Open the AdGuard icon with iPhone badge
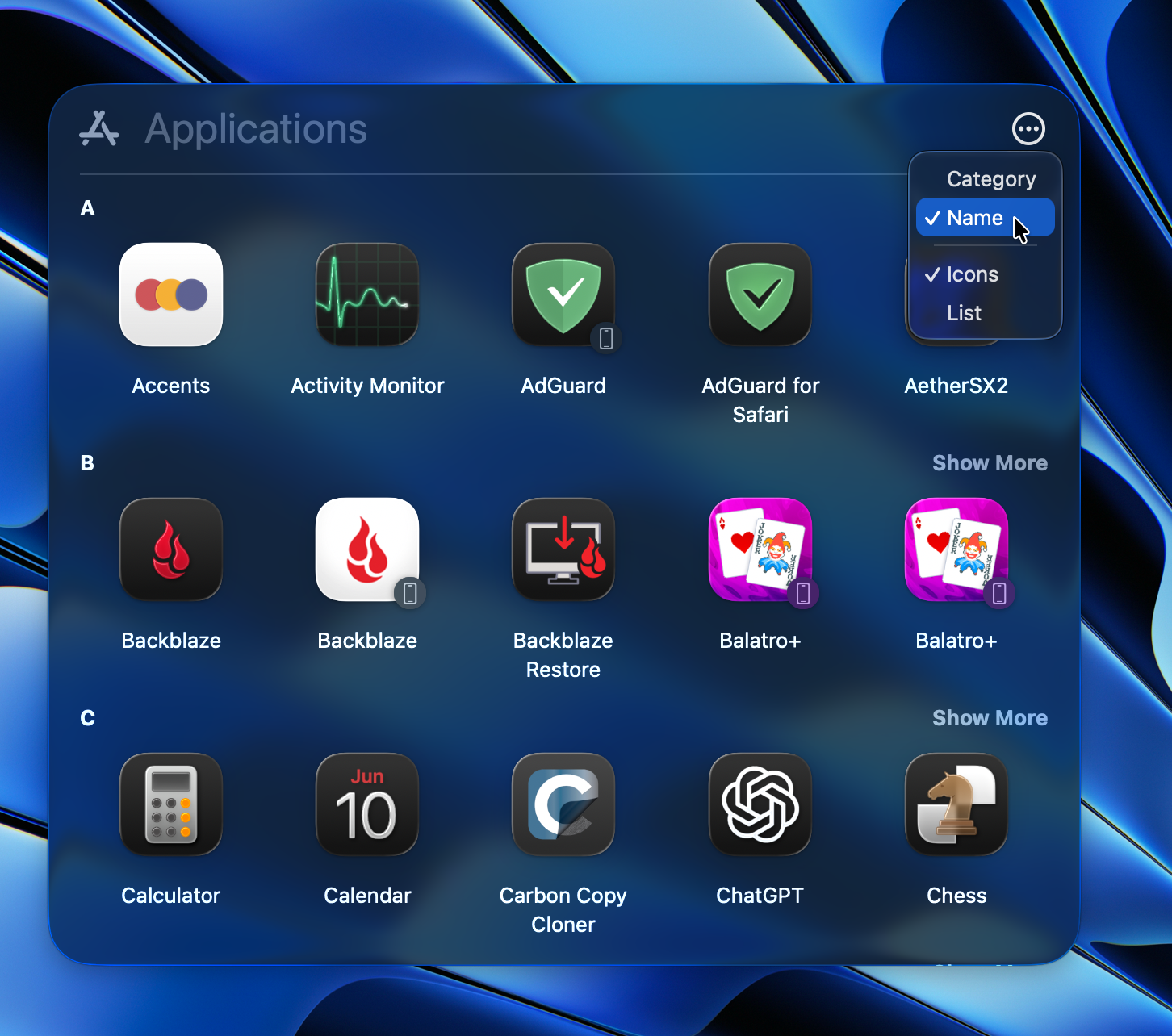This screenshot has width=1172, height=1036. click(x=563, y=295)
